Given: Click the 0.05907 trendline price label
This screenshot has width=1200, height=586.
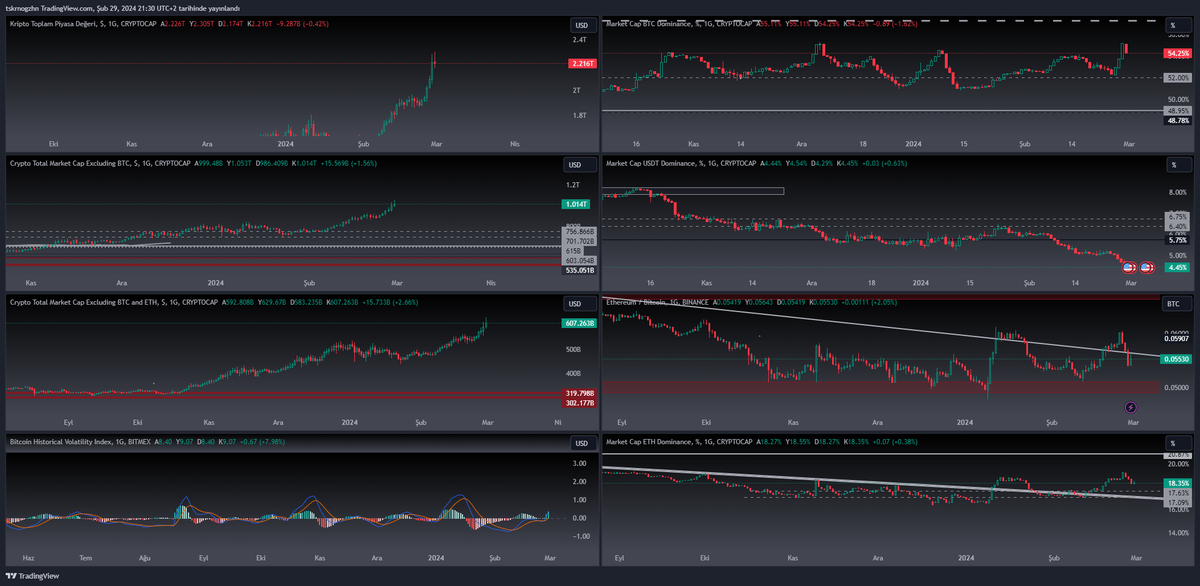Looking at the screenshot, I should tap(1177, 339).
